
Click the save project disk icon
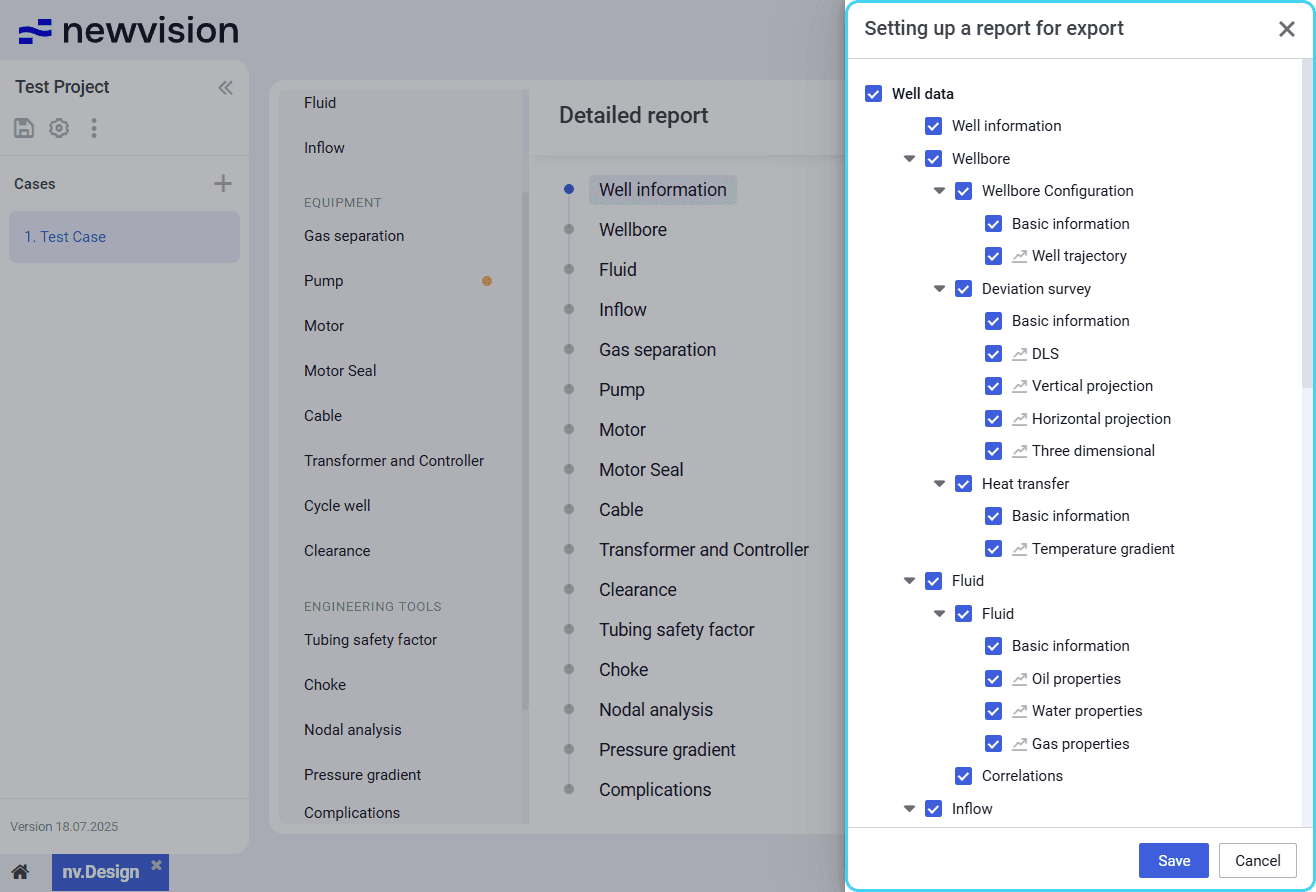[24, 128]
